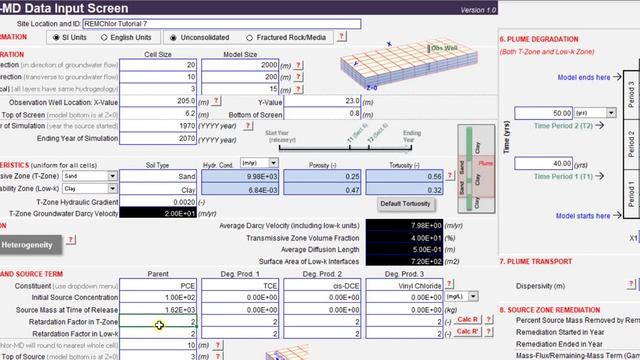
Task: Click Bottom of Screen field 0.8
Action: (x=322, y=114)
